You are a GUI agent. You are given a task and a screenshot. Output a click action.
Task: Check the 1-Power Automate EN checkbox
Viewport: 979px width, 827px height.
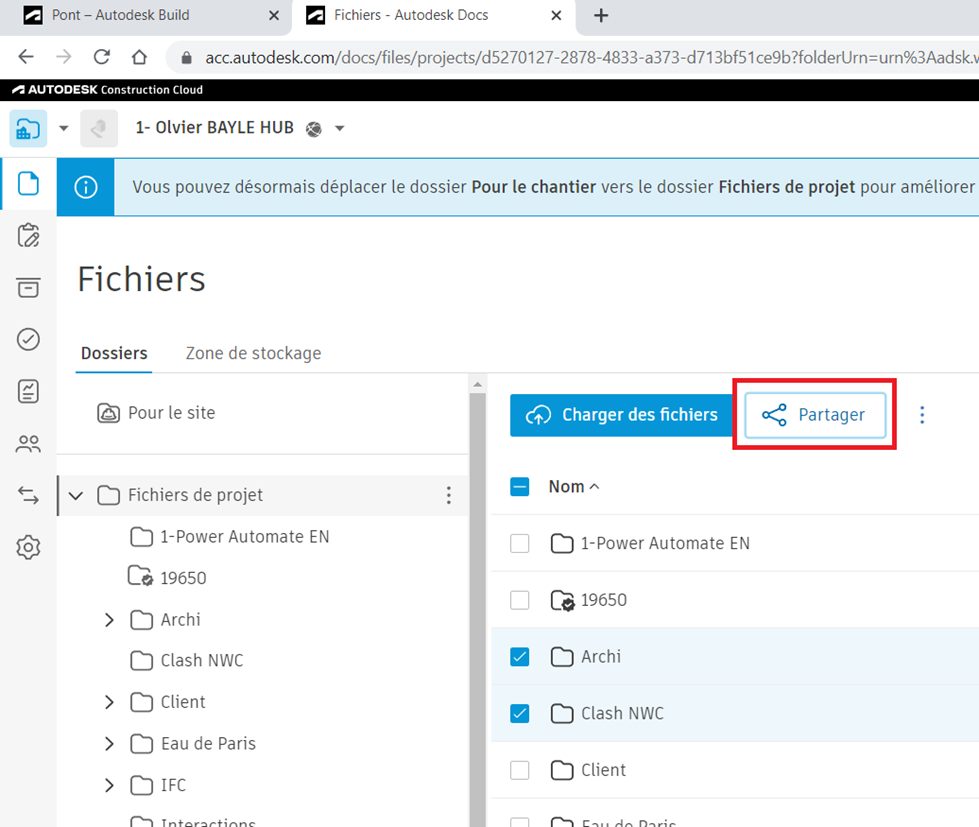[519, 543]
